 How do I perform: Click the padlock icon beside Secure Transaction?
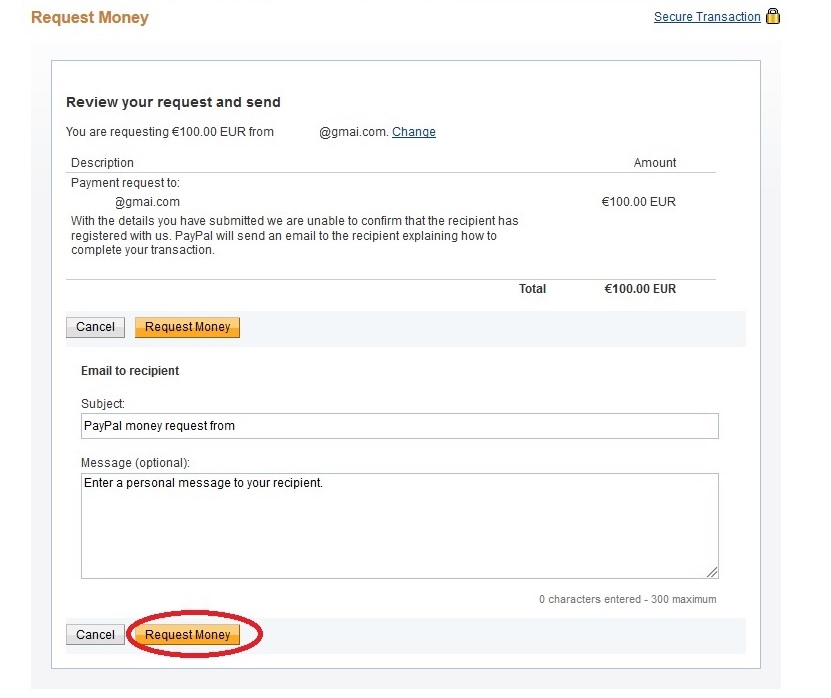pos(772,16)
